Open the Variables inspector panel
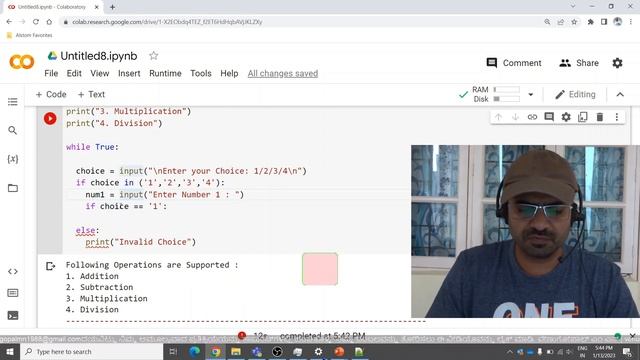640x360 pixels. [13, 159]
